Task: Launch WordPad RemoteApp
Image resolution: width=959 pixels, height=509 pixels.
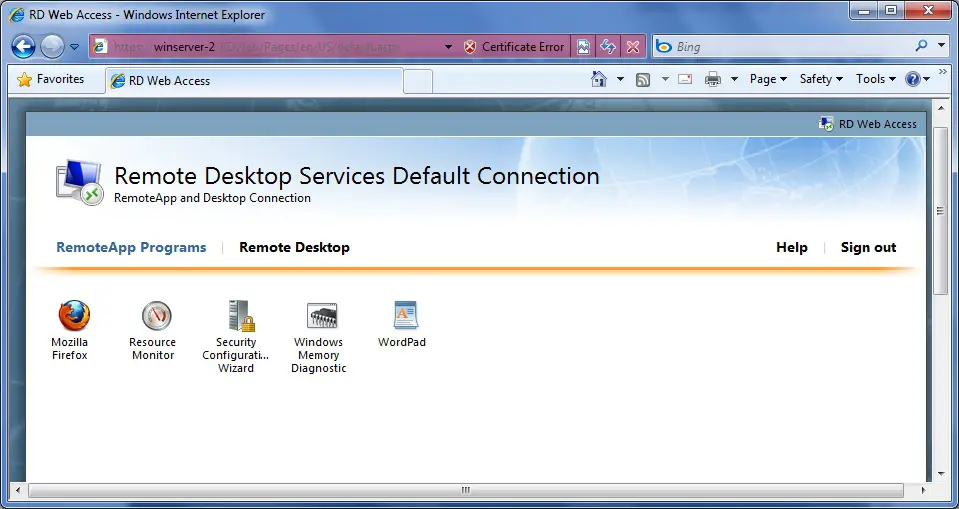Action: click(402, 317)
